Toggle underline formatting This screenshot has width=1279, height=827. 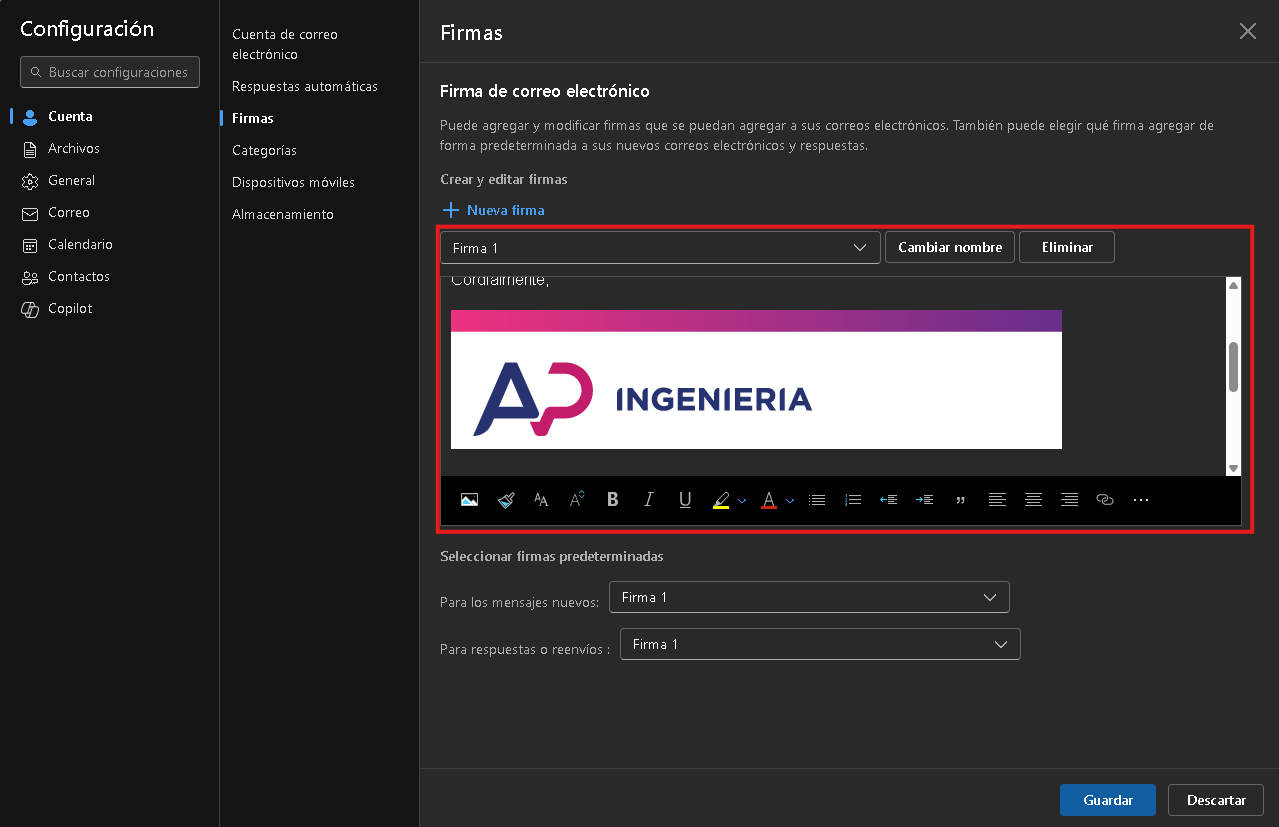coord(685,500)
